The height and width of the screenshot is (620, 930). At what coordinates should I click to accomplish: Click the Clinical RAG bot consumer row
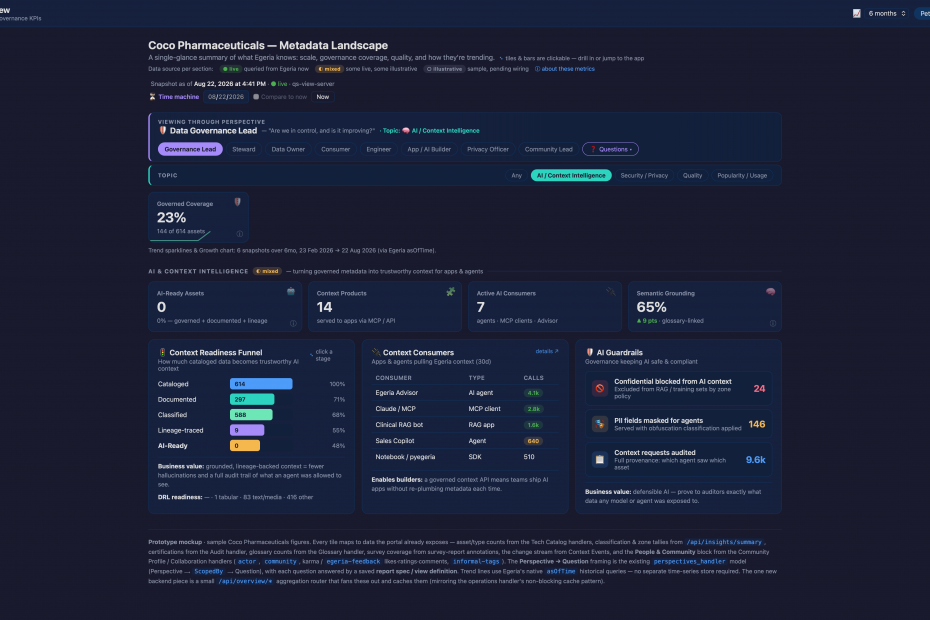465,425
